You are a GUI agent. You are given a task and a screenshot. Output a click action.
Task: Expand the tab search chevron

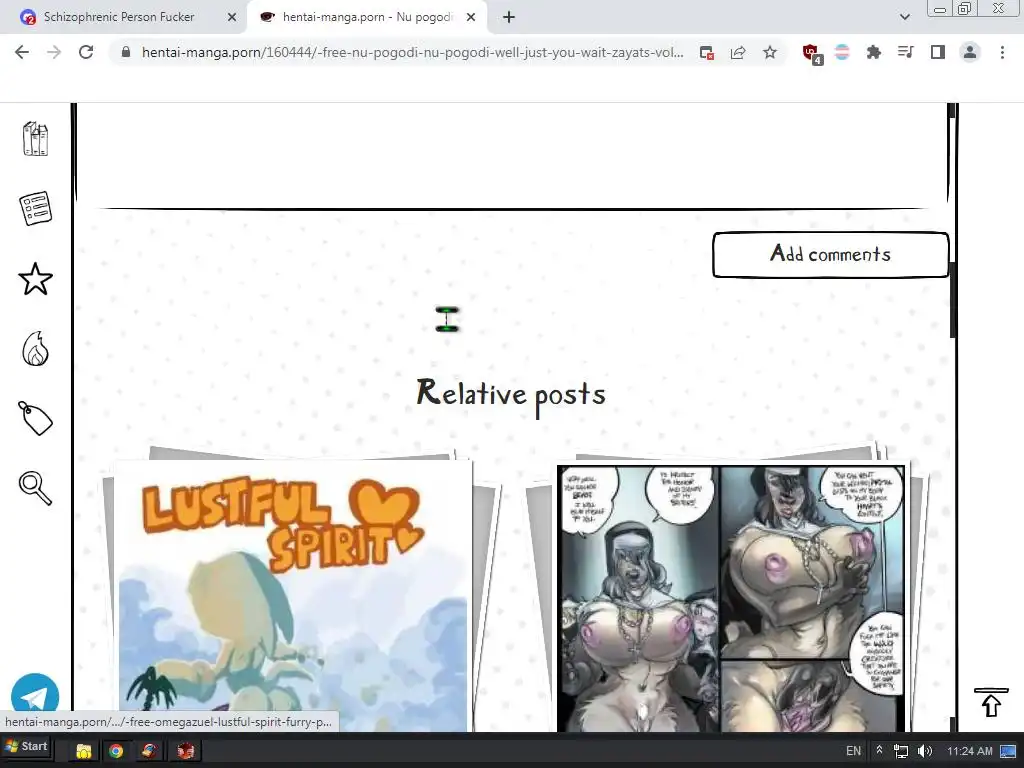click(904, 17)
